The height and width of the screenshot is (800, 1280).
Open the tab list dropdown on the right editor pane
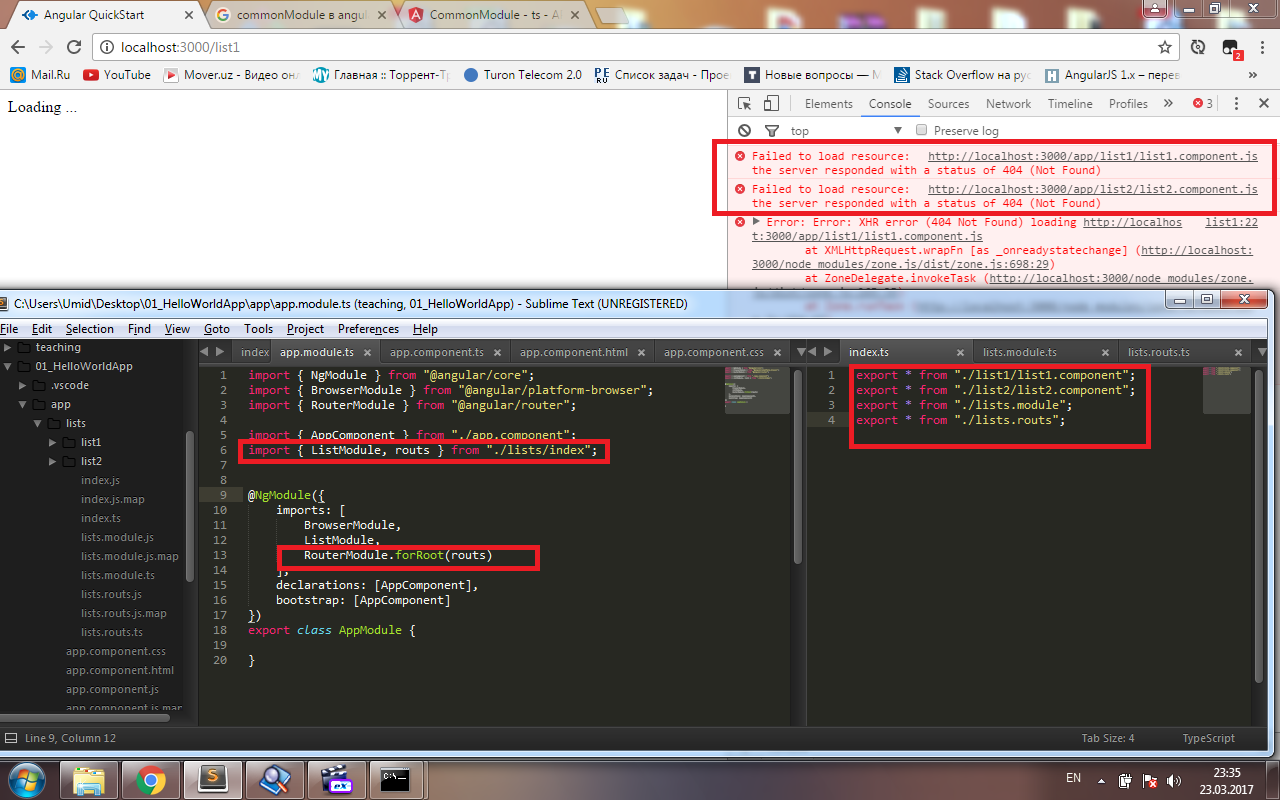(1264, 352)
